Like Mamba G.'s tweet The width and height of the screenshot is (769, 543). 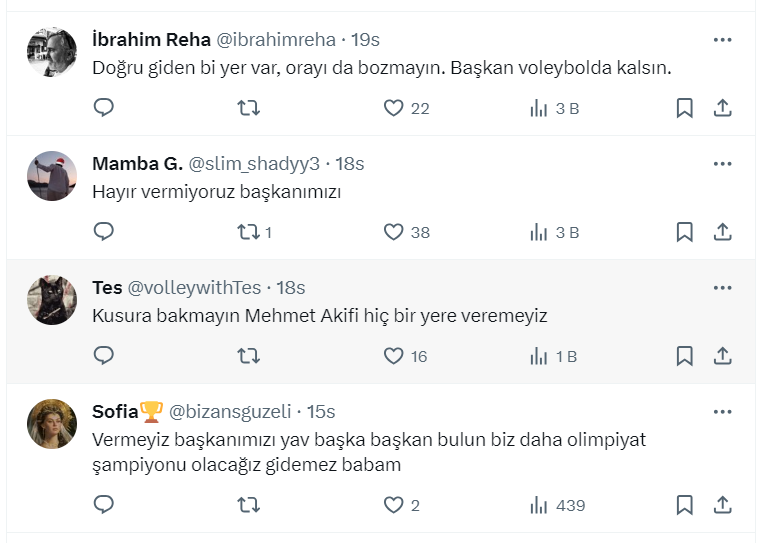[394, 232]
